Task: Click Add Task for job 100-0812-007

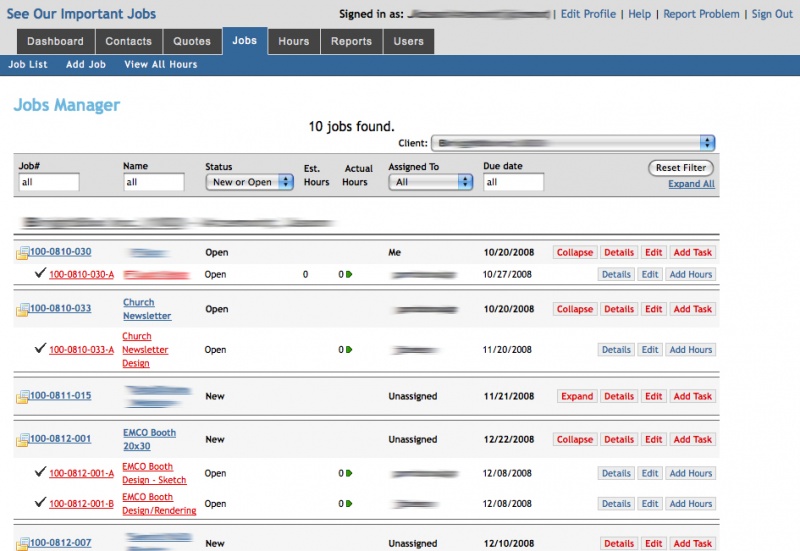Action: [x=692, y=544]
